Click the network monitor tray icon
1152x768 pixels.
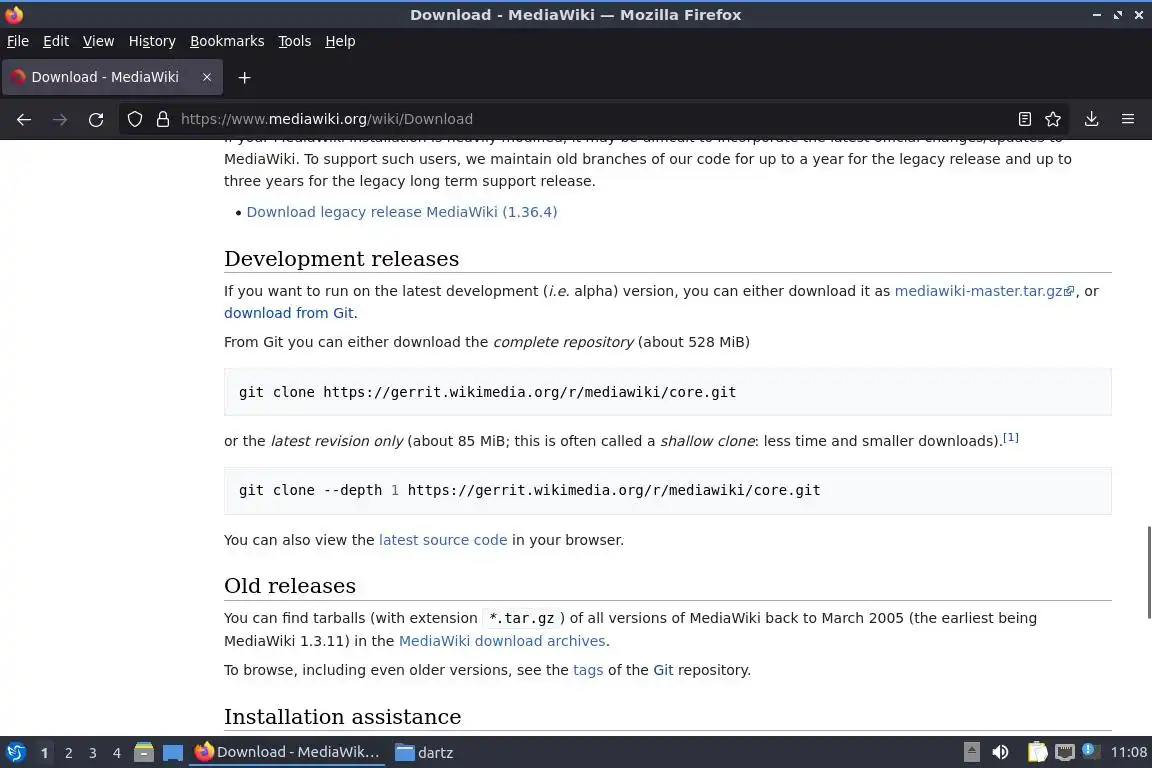click(x=1065, y=752)
